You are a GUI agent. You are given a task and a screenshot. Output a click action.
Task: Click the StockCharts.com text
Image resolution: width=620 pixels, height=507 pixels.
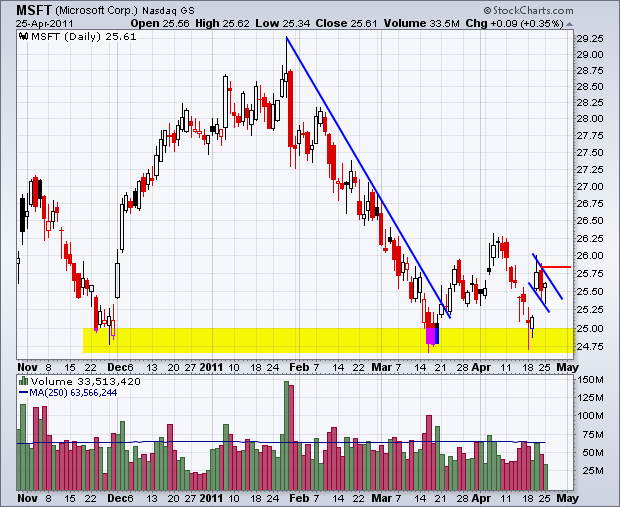[533, 10]
